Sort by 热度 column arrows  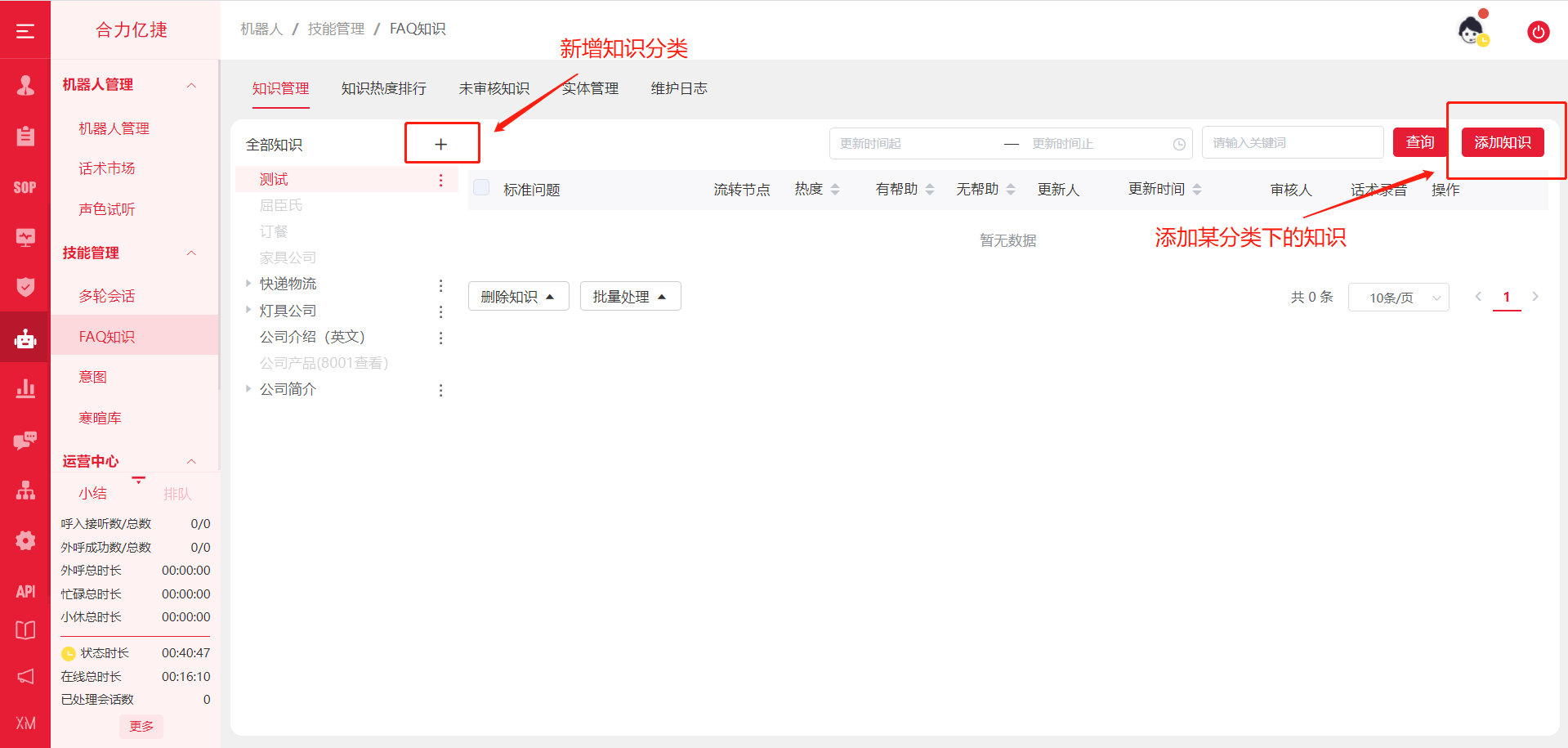pyautogui.click(x=835, y=190)
